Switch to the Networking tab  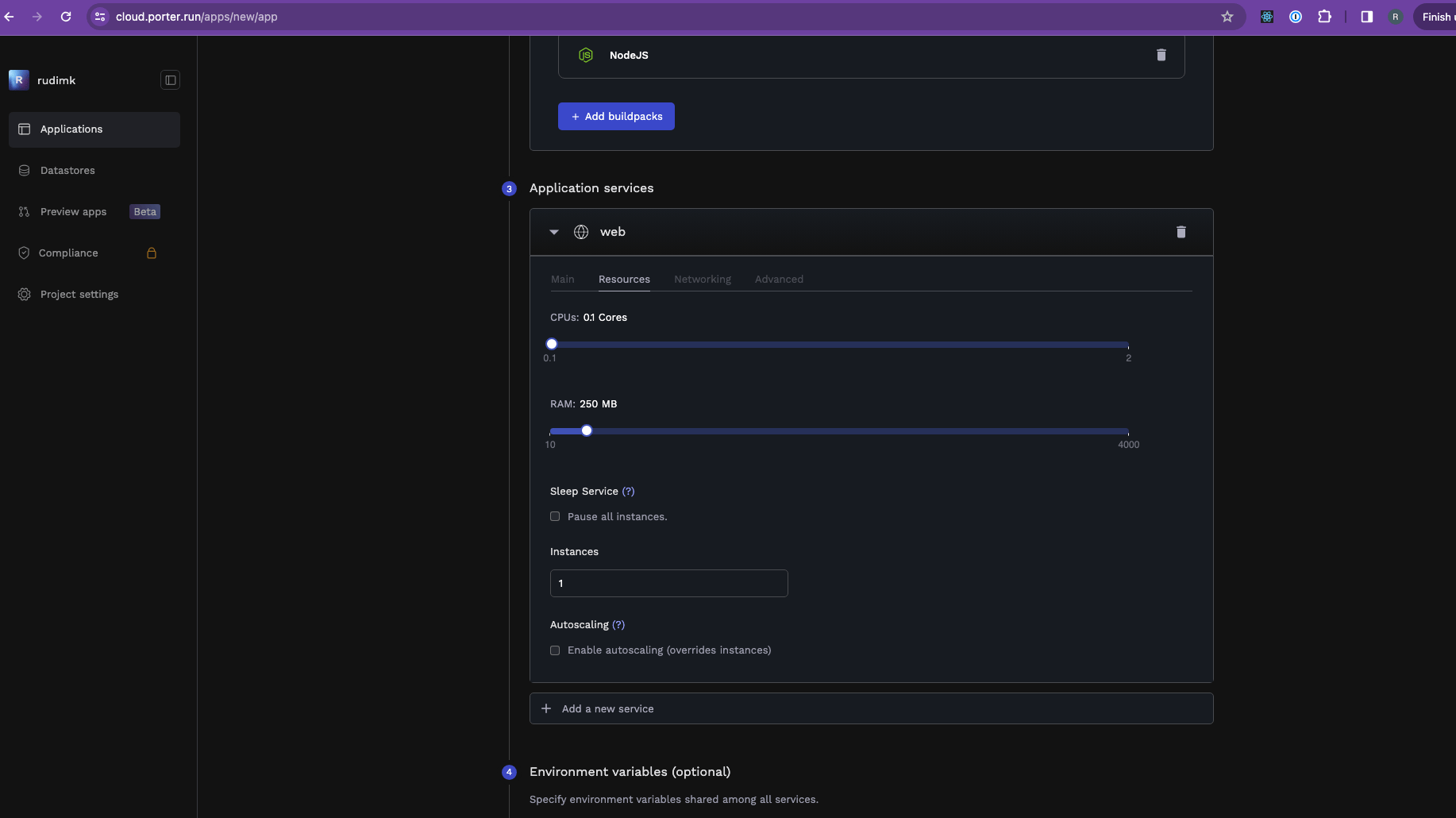(703, 279)
